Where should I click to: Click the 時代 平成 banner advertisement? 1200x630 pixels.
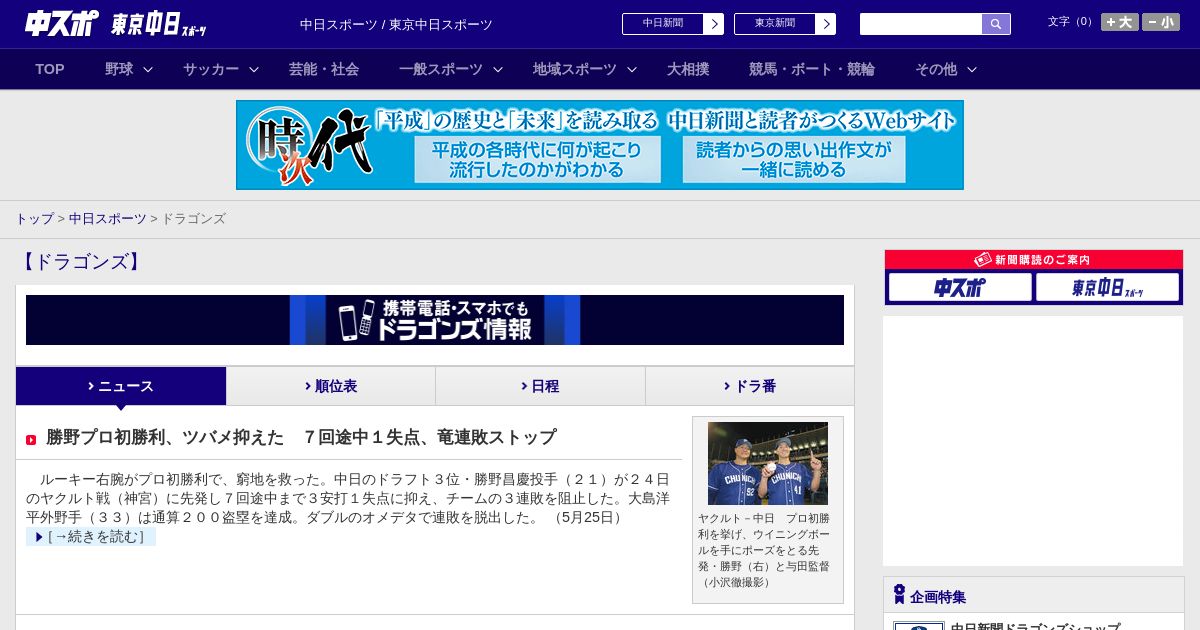point(600,145)
